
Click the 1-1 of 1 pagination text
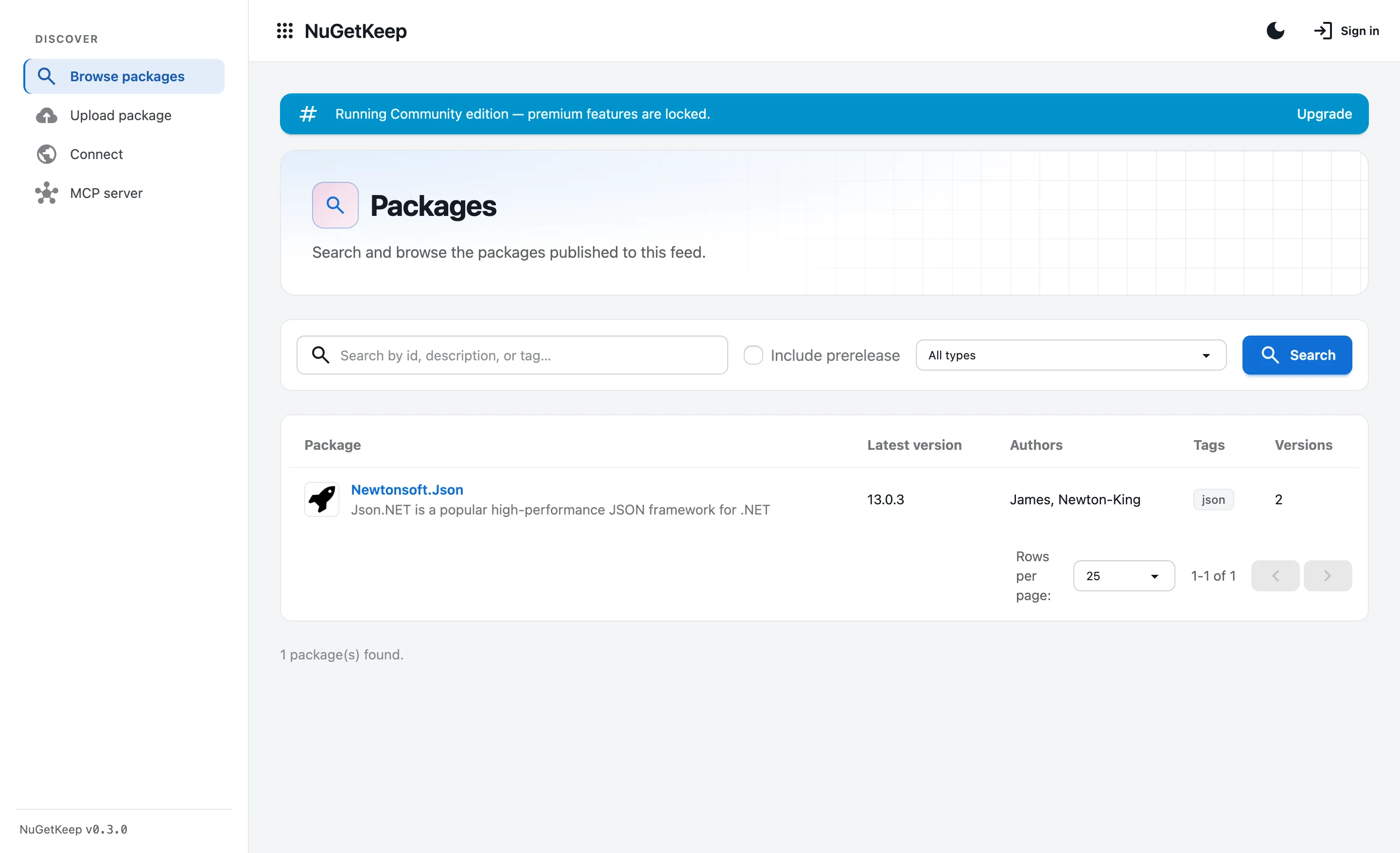point(1213,576)
